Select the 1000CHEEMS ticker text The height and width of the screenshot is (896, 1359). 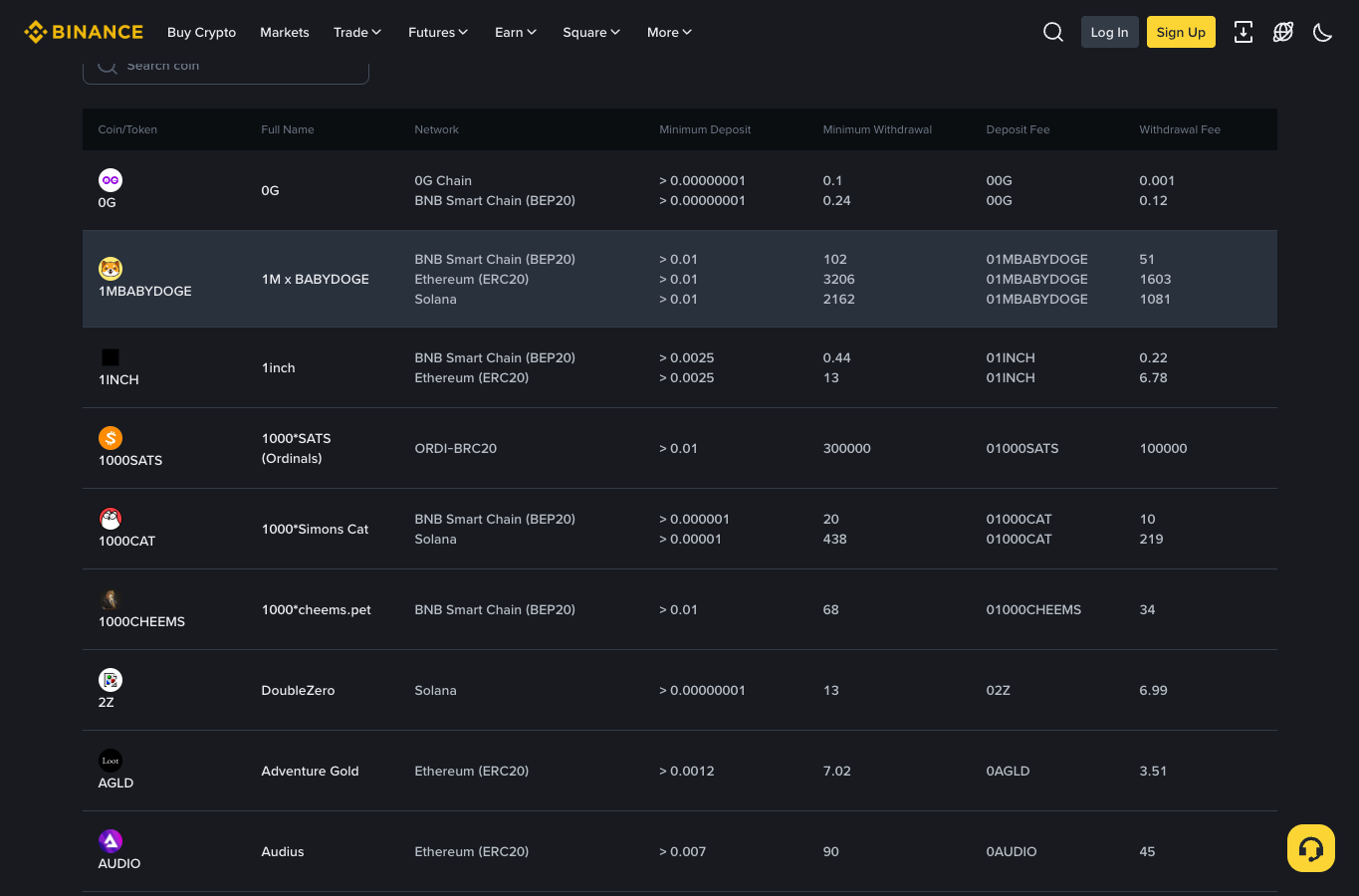[x=142, y=621]
